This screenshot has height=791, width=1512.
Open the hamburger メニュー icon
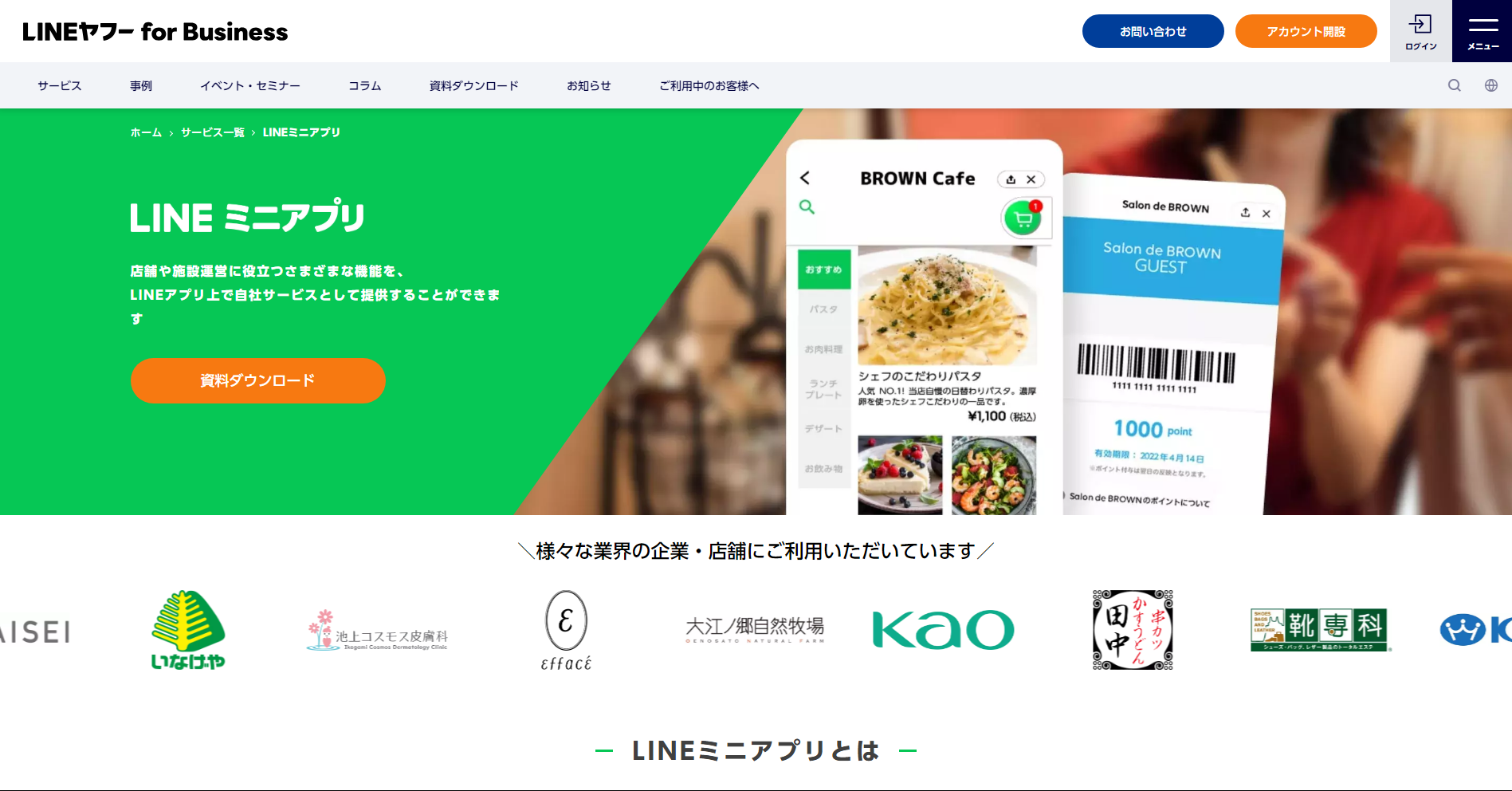[x=1483, y=31]
